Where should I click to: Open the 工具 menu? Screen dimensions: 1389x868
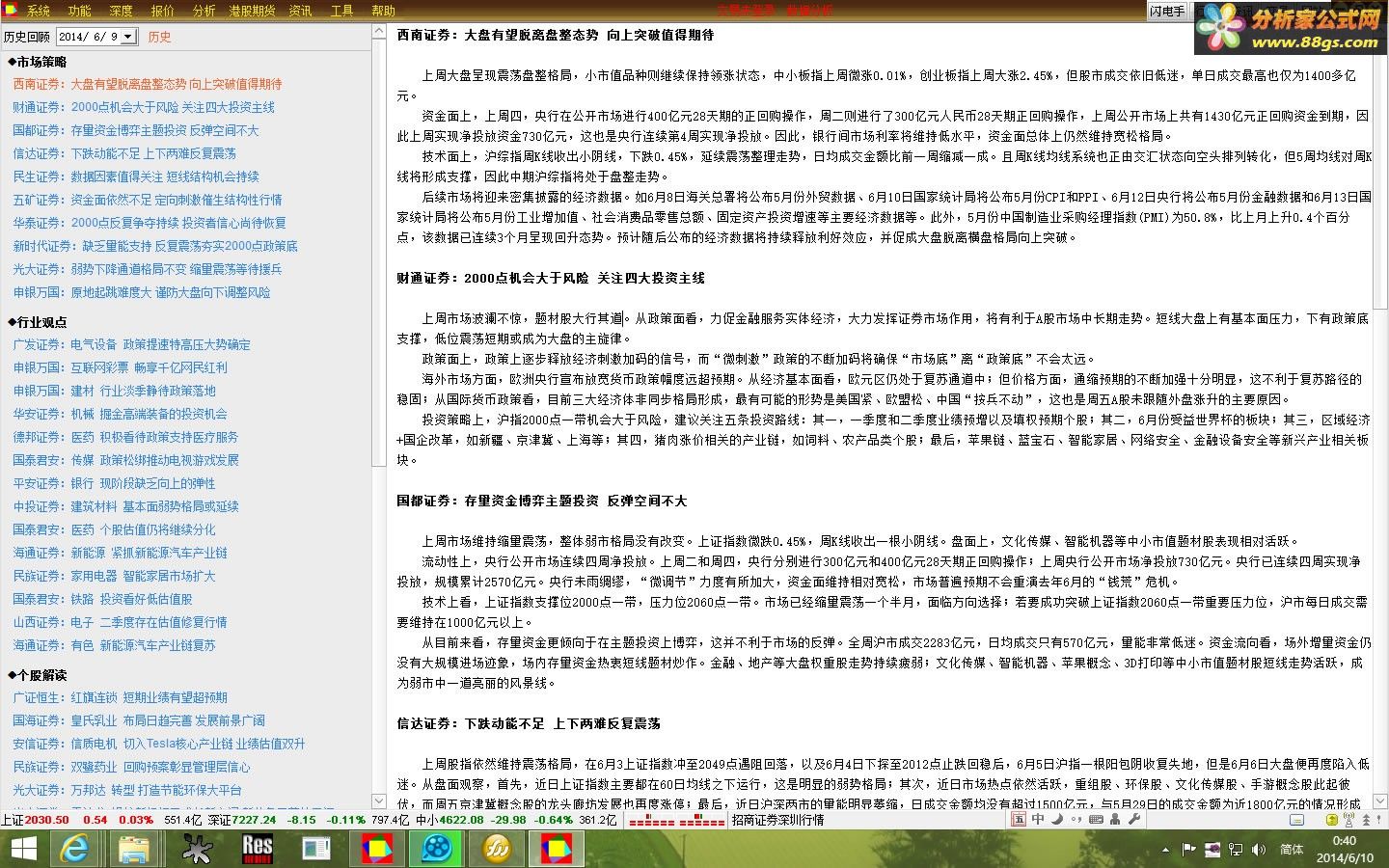point(341,11)
